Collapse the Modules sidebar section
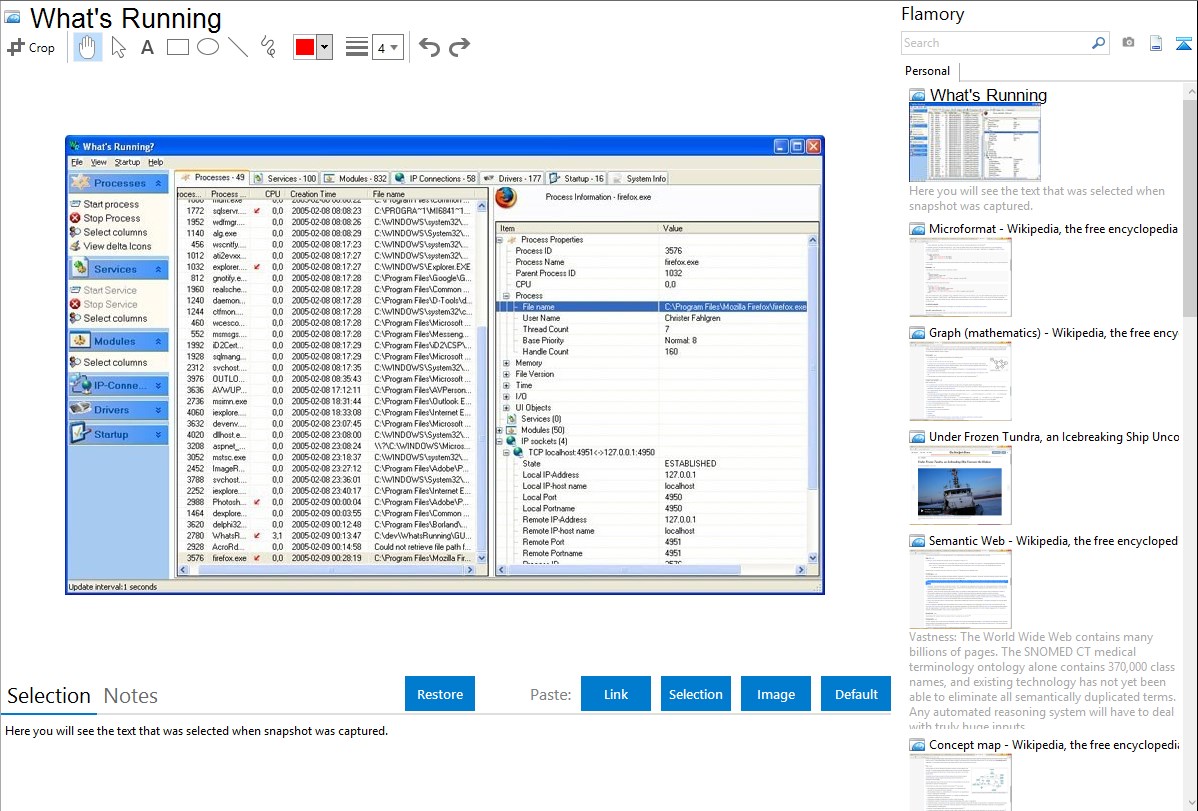1198x811 pixels. coord(158,342)
